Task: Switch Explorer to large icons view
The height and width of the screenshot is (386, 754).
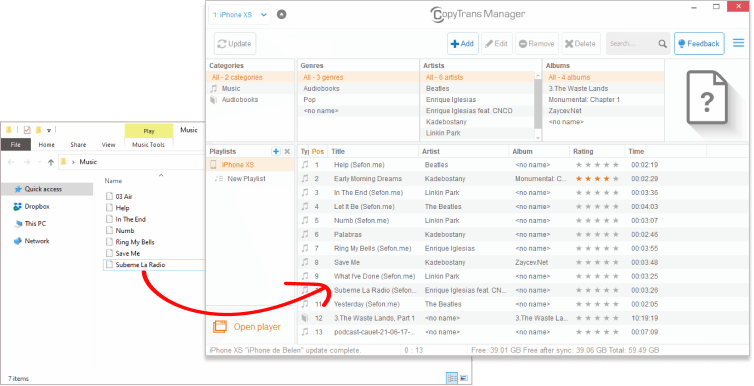Action: [464, 378]
